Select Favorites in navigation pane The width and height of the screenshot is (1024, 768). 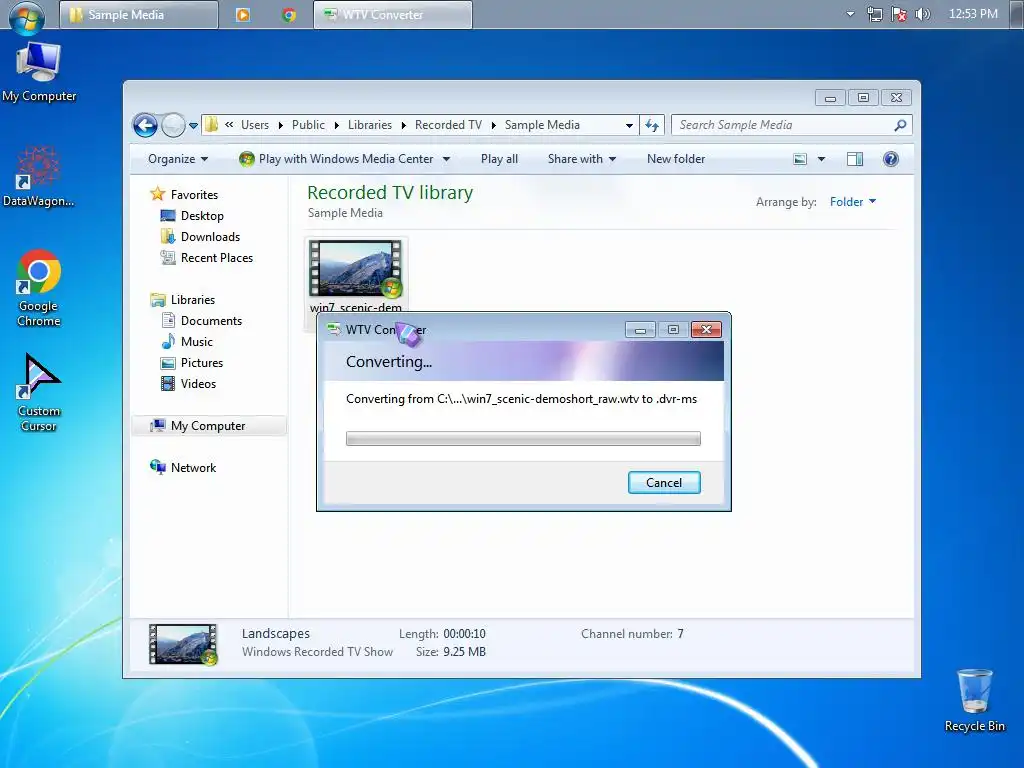point(194,195)
